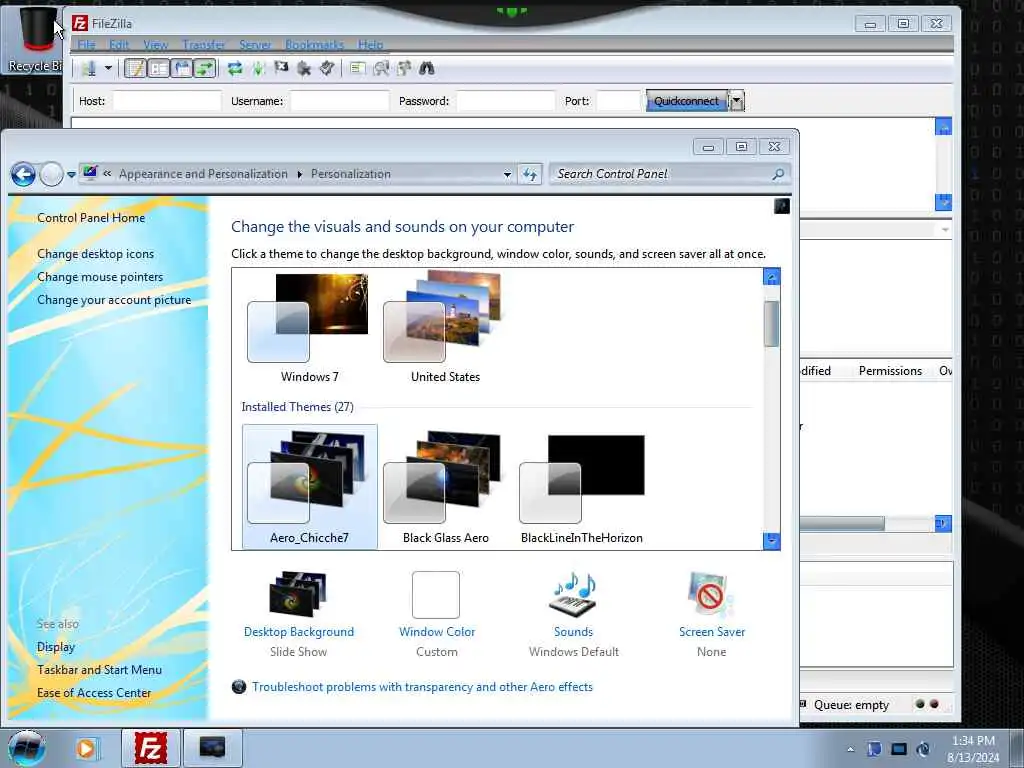Screen dimensions: 1024x768
Task: Open Help menu in FileZilla
Action: 370,44
